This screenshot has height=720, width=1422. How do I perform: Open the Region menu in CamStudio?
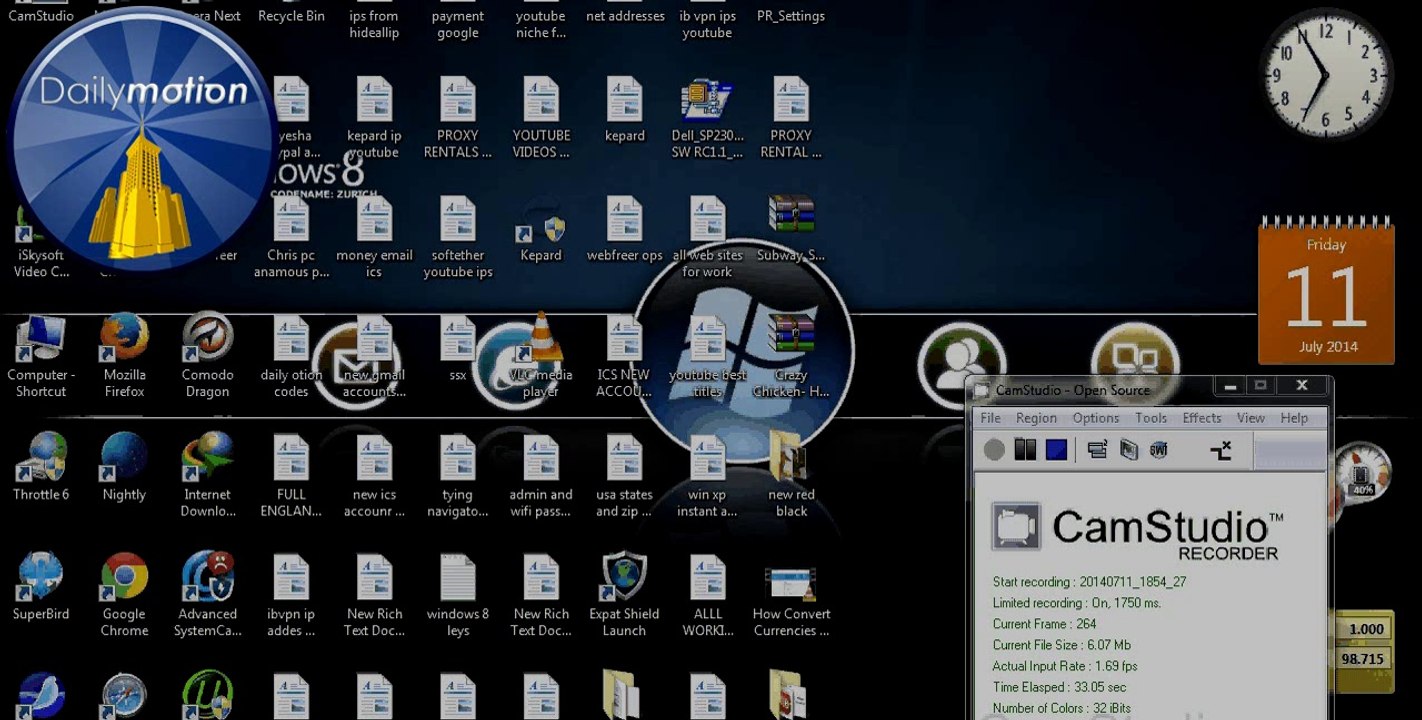click(x=1036, y=418)
